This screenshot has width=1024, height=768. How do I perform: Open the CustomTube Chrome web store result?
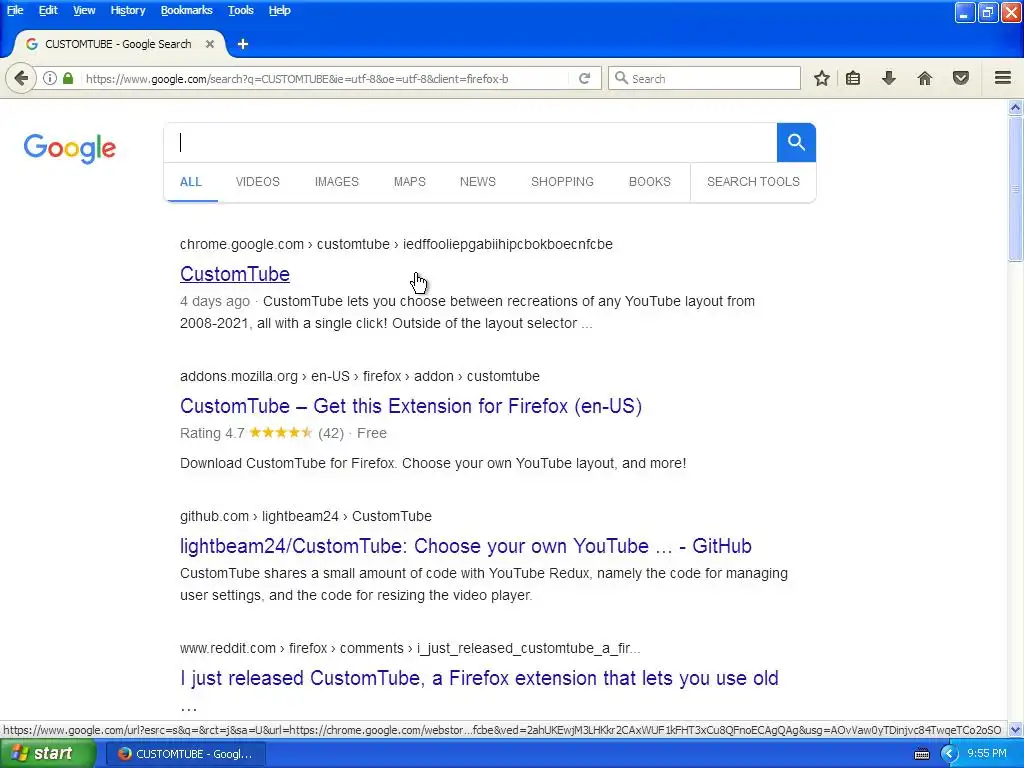(234, 274)
